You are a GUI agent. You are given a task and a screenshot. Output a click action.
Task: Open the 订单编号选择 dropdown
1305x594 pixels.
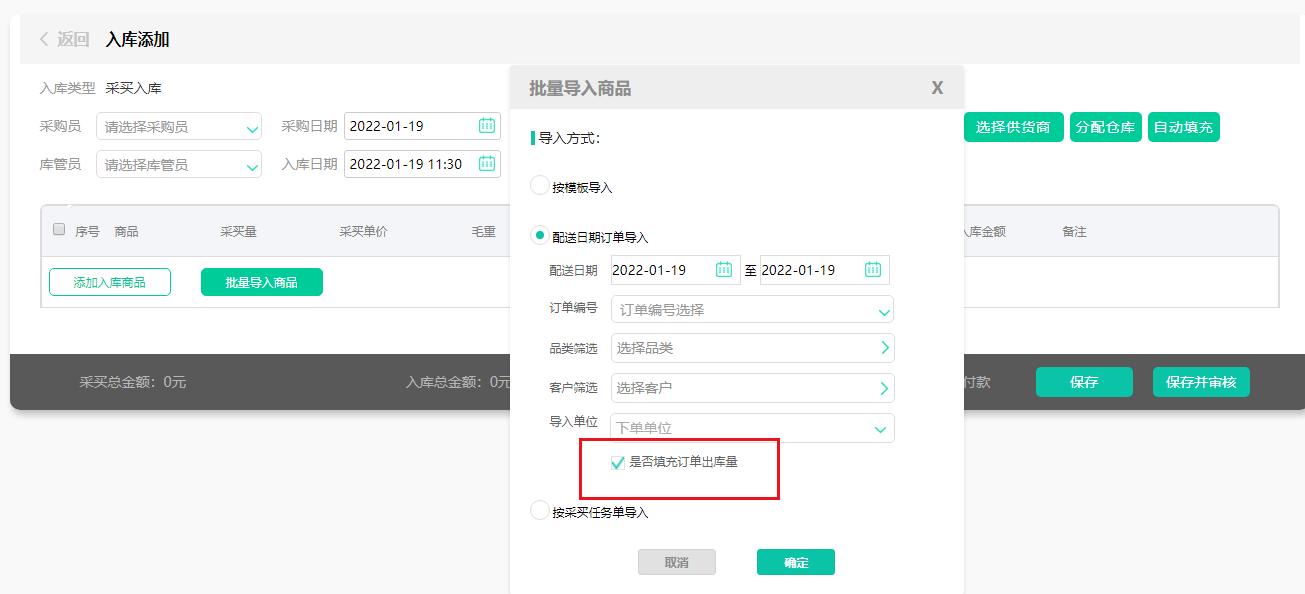click(x=751, y=309)
